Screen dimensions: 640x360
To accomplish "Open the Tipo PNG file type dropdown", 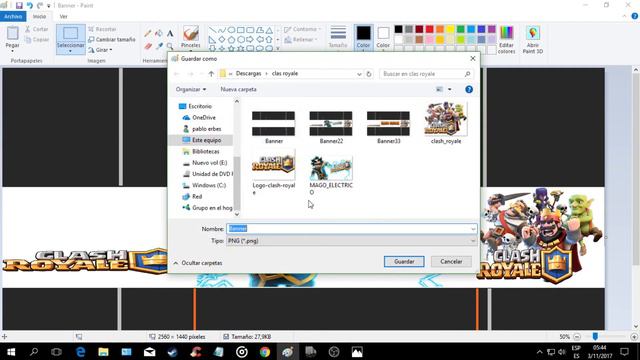I will tap(351, 241).
